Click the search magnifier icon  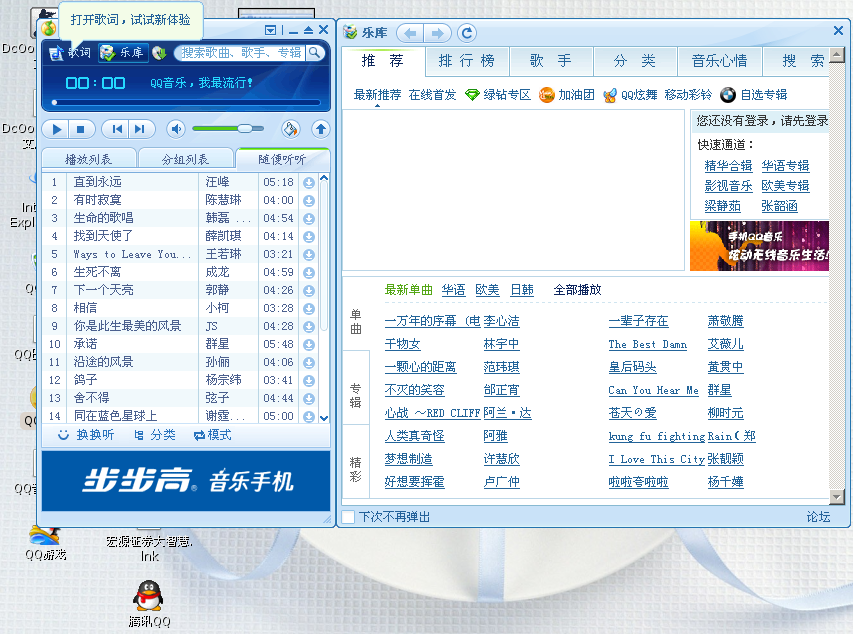[314, 53]
